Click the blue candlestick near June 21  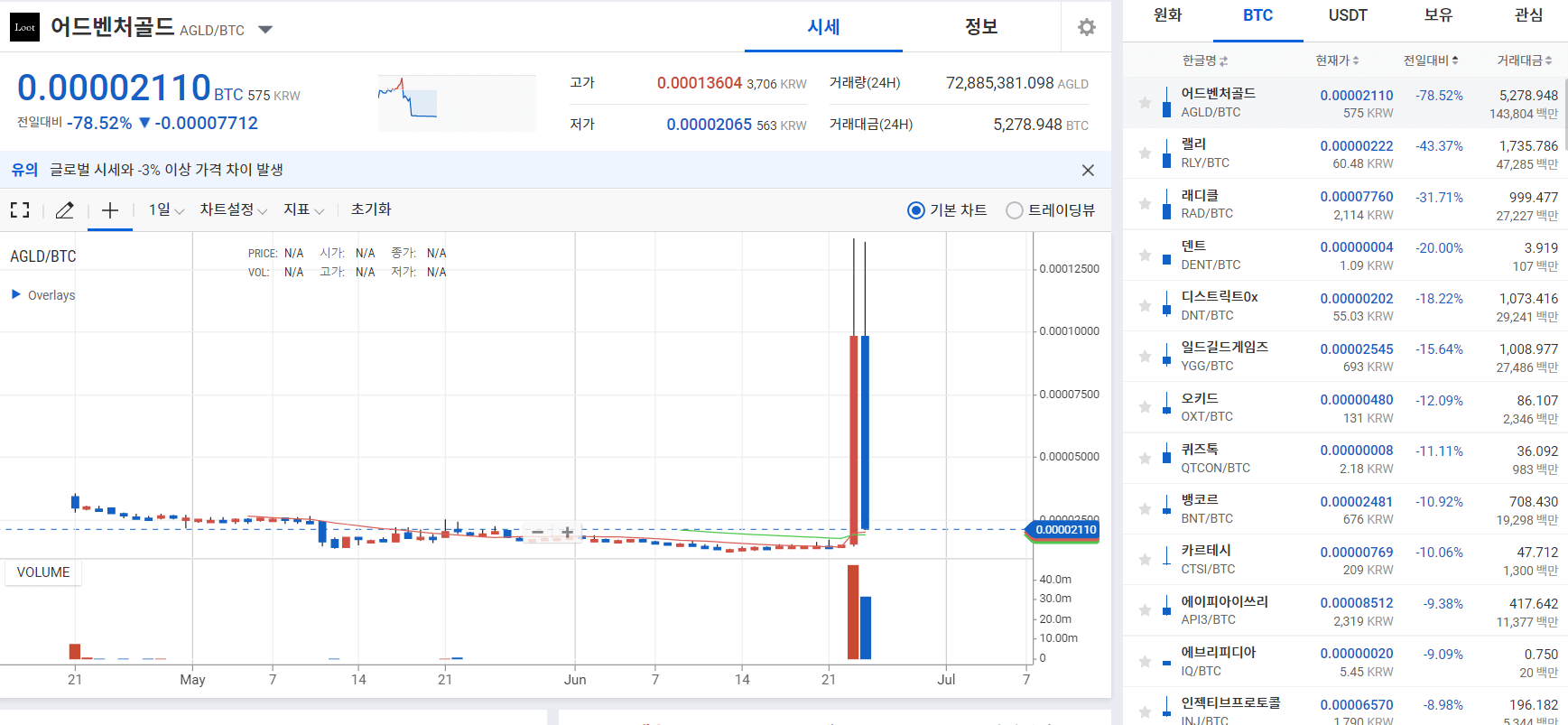point(865,432)
